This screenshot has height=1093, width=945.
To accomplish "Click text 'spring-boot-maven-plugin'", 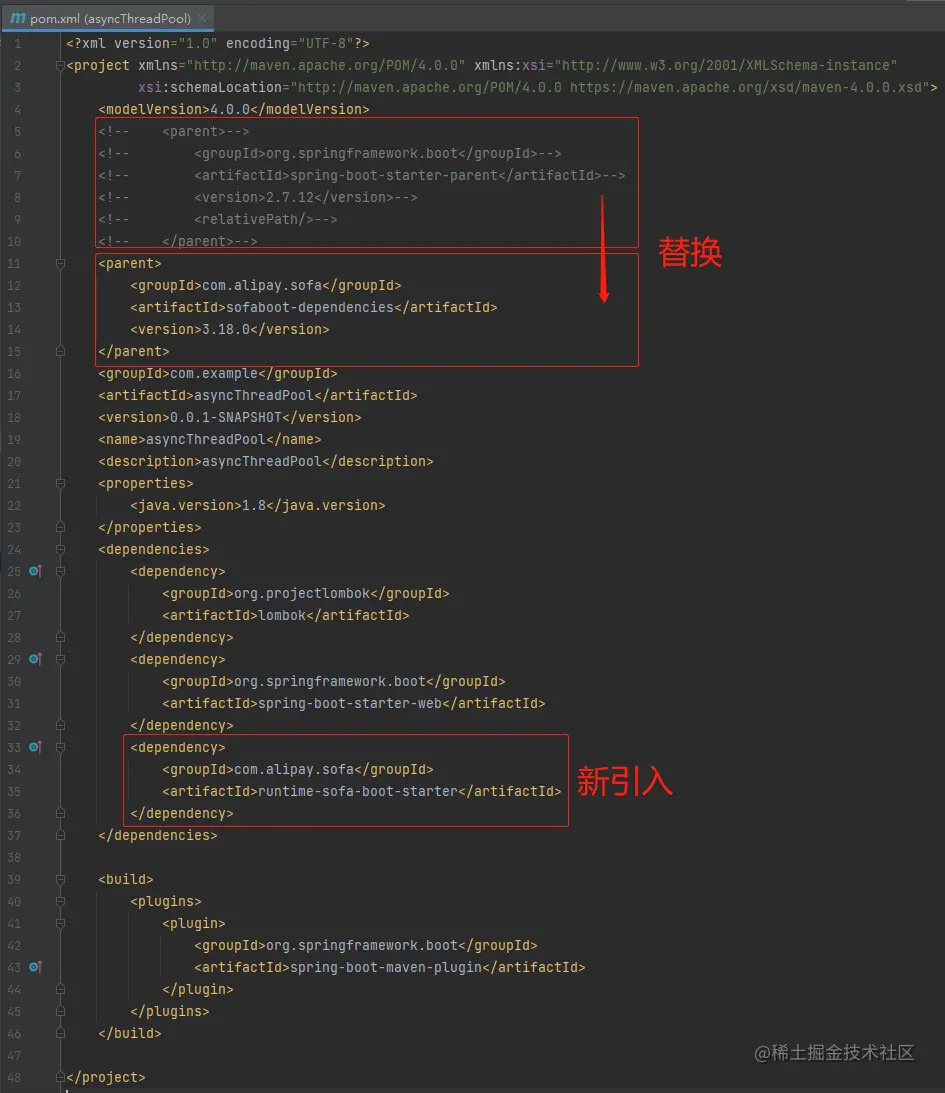I will click(x=386, y=968).
